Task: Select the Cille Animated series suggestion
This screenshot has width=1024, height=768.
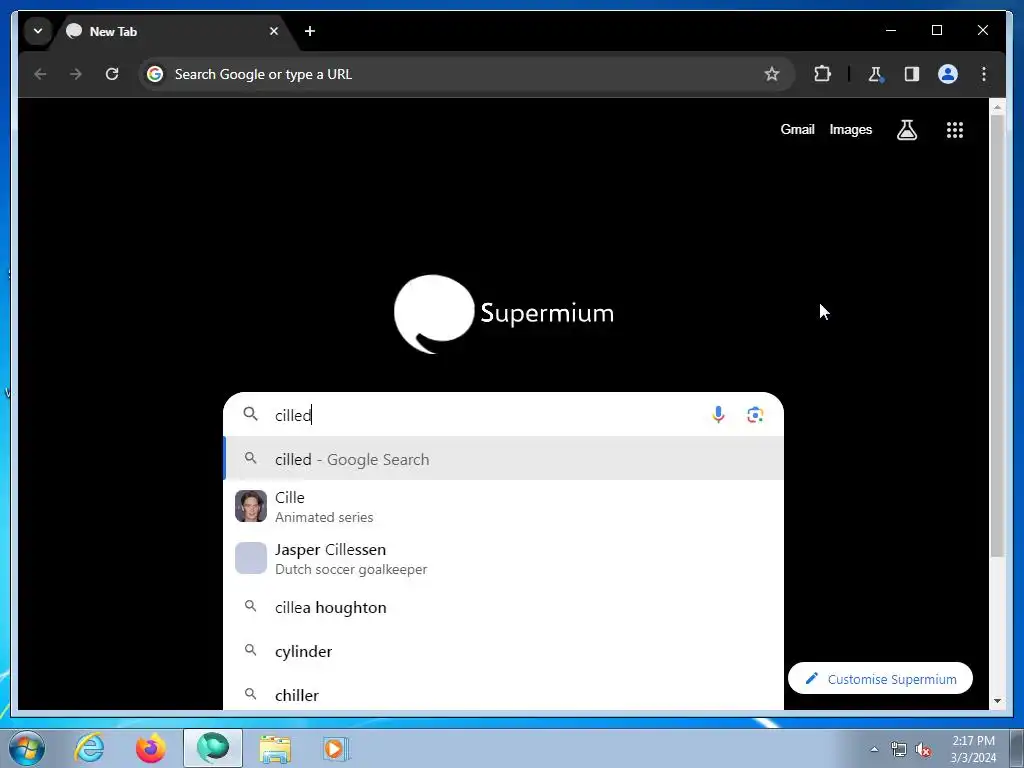Action: (503, 506)
